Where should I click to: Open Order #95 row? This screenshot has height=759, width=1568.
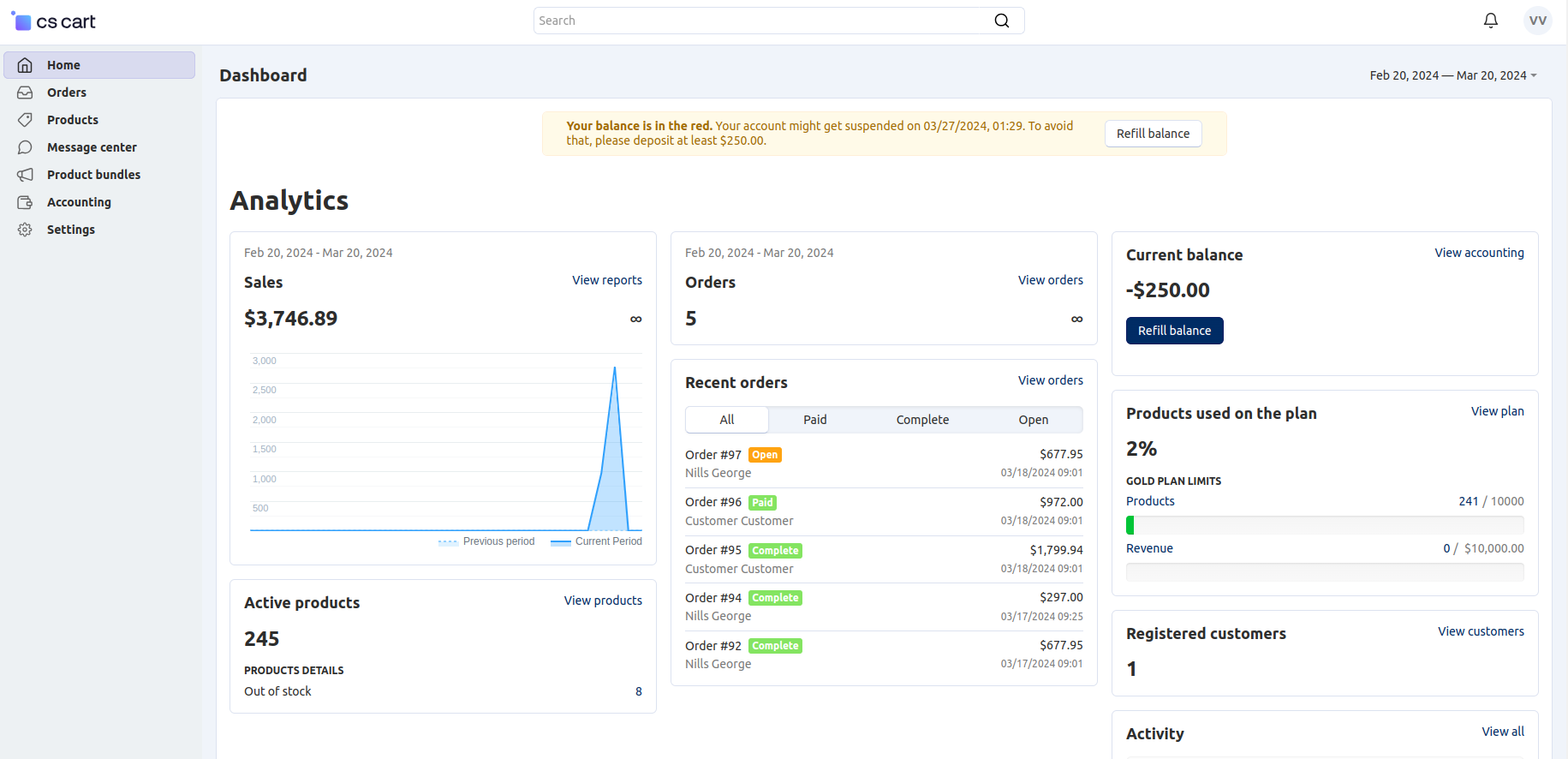tap(884, 559)
